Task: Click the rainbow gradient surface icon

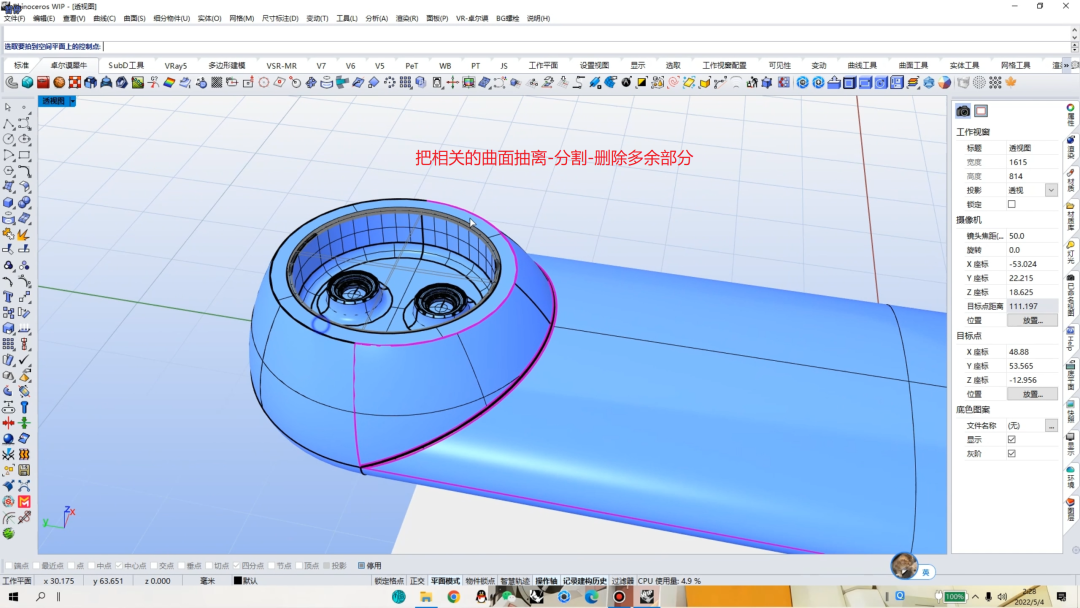Action: [169, 83]
